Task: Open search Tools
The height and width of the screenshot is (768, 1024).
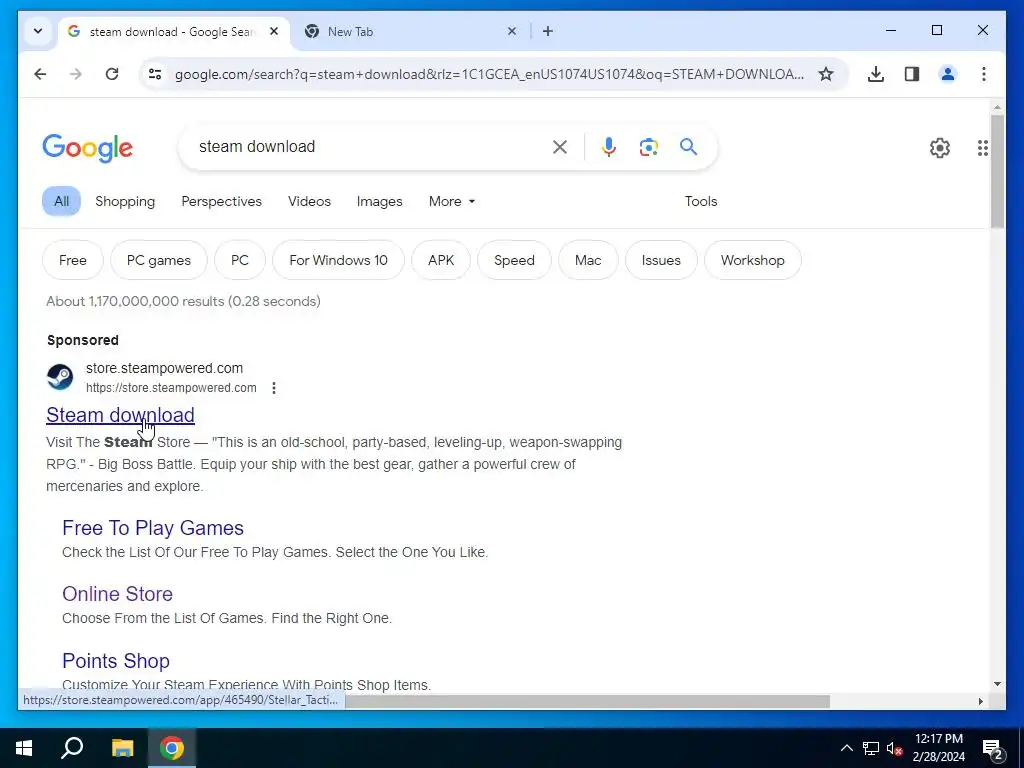Action: point(701,201)
